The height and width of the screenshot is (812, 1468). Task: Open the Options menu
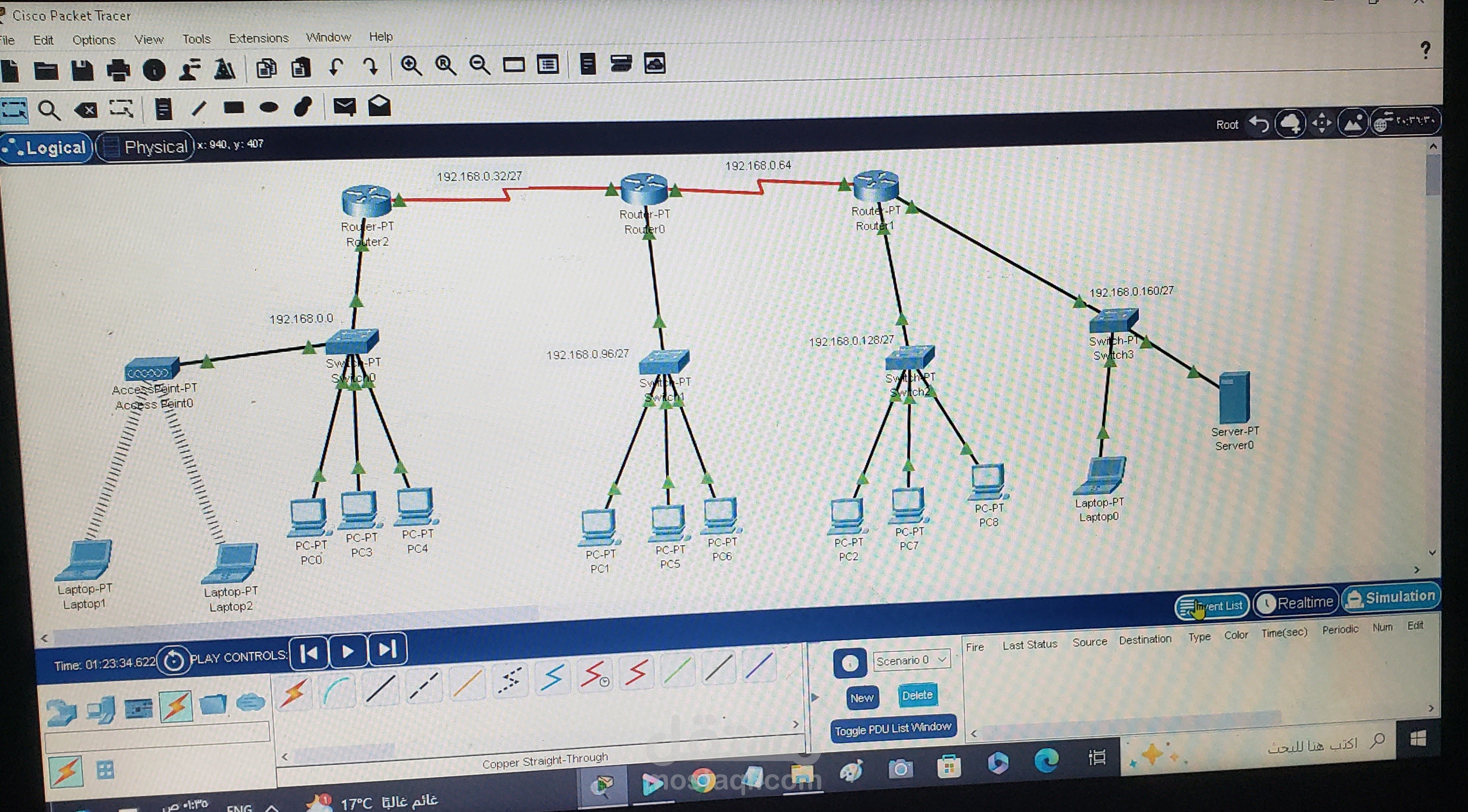click(x=93, y=40)
